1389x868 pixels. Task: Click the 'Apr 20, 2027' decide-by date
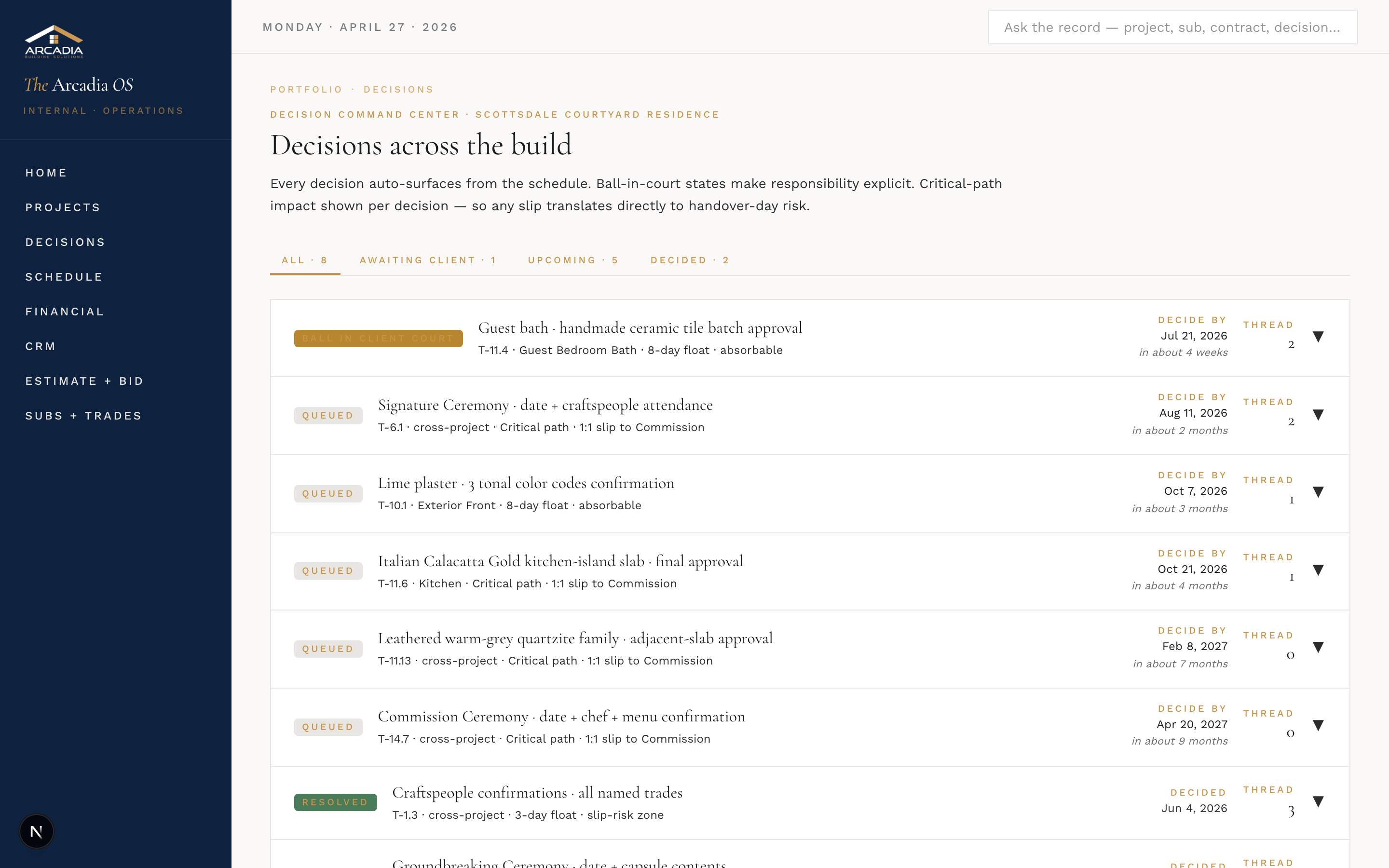coord(1192,724)
